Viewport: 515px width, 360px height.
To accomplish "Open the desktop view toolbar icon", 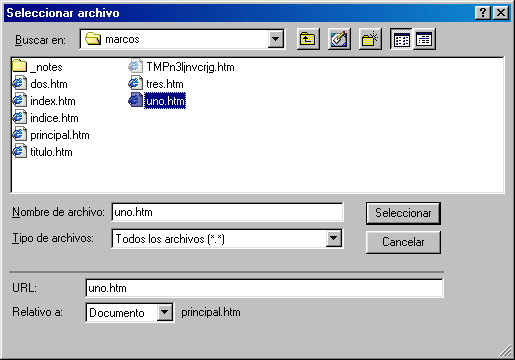I will 339,39.
